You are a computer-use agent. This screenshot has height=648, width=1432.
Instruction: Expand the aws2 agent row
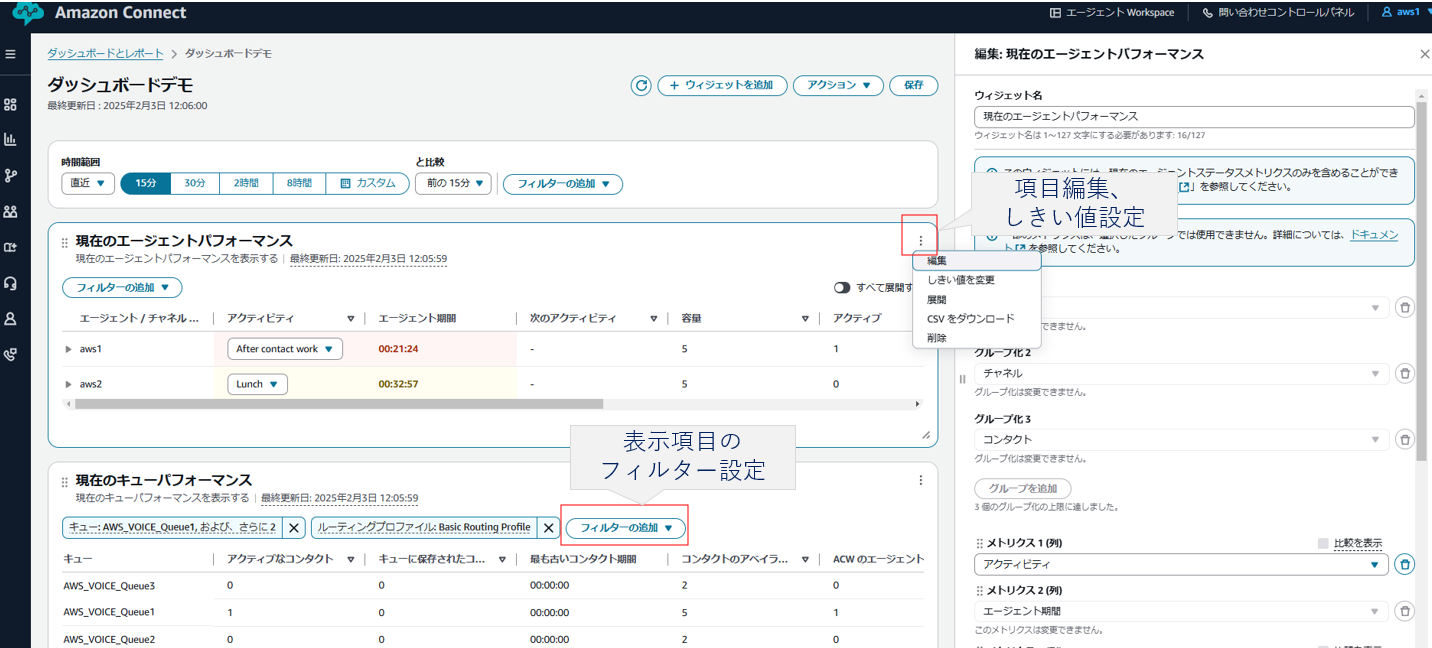point(69,384)
